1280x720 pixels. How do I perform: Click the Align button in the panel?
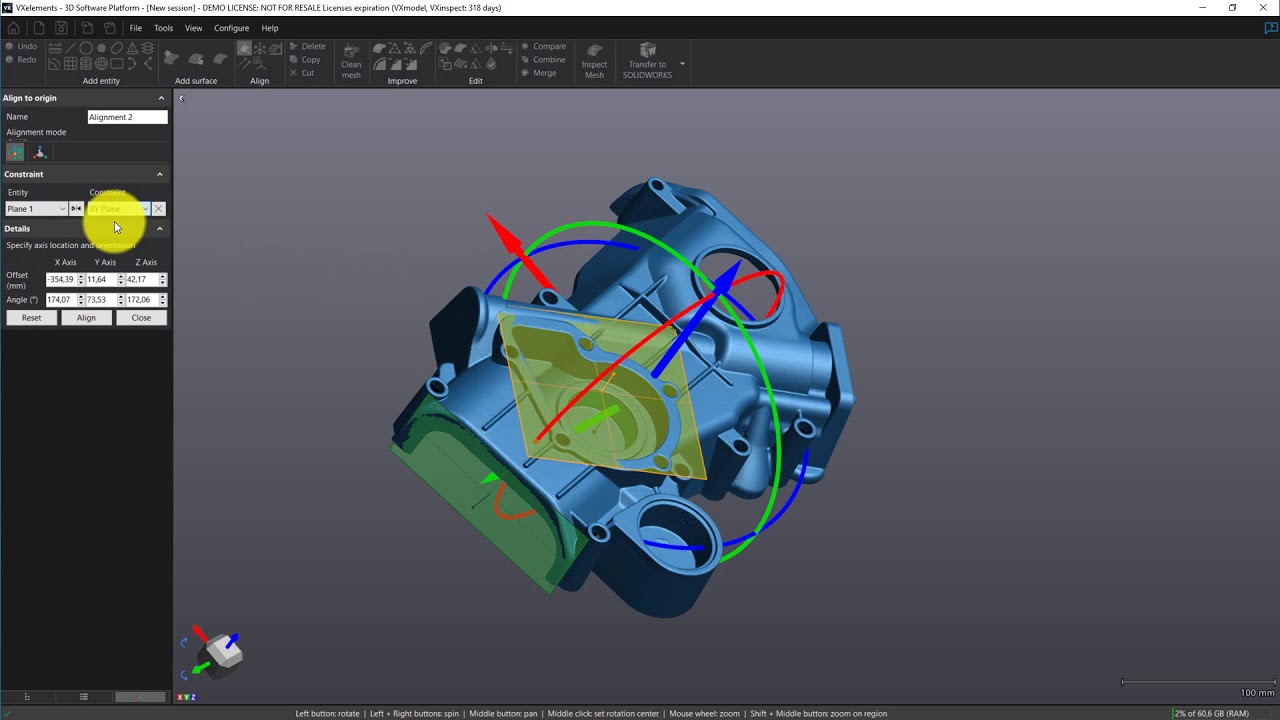click(x=86, y=318)
